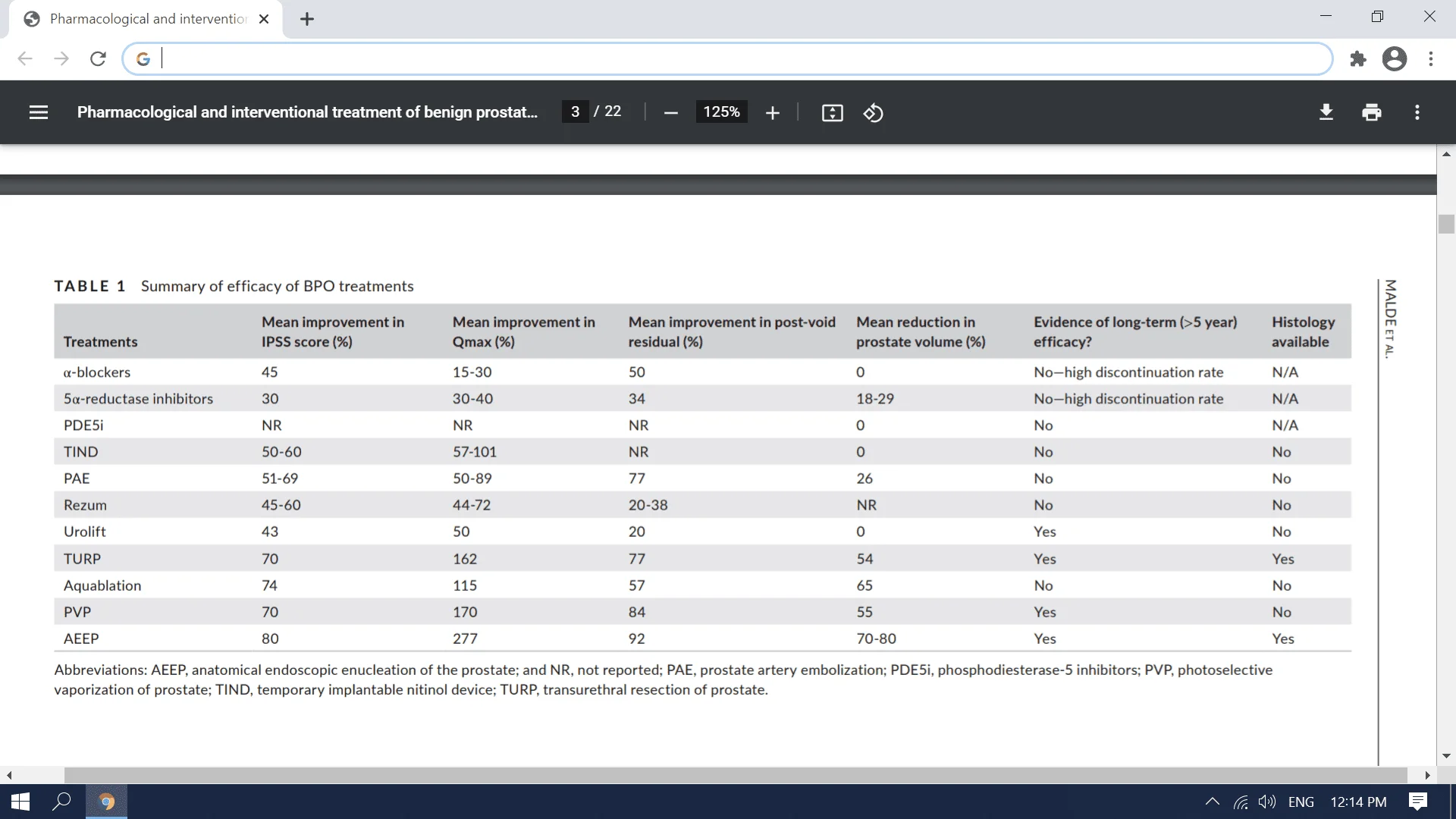
Task: Click the zoom in plus button
Action: (x=772, y=113)
